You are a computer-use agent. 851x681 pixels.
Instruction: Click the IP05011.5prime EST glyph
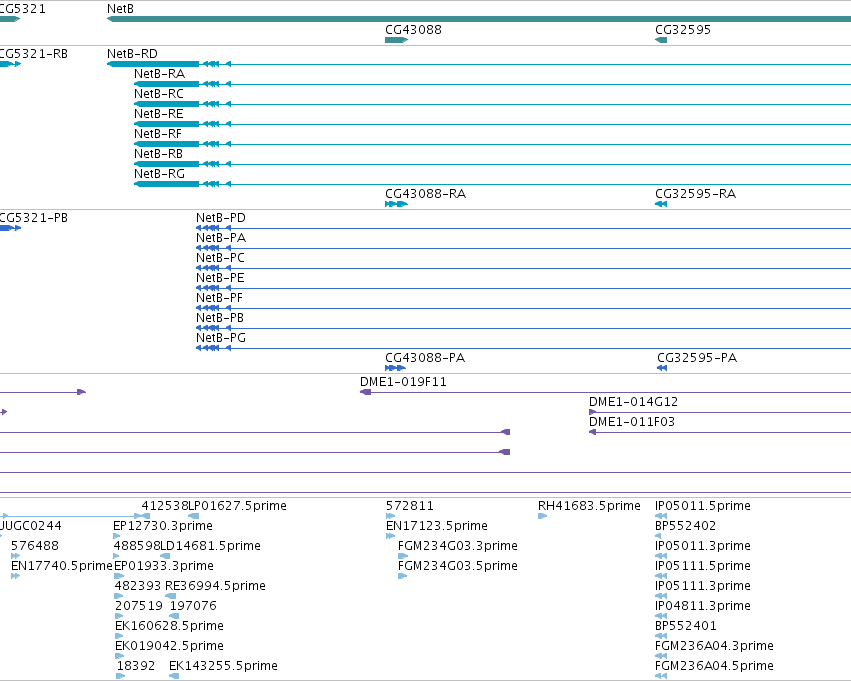click(661, 516)
